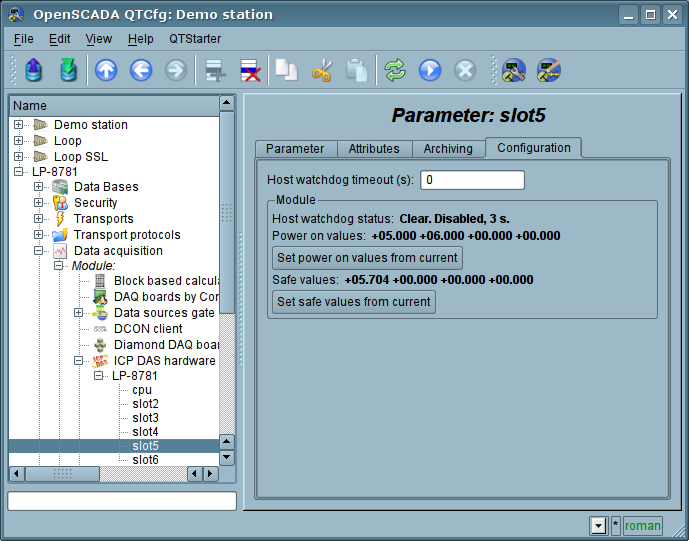
Task: Refresh the page with the green arrows icon
Action: (x=395, y=70)
